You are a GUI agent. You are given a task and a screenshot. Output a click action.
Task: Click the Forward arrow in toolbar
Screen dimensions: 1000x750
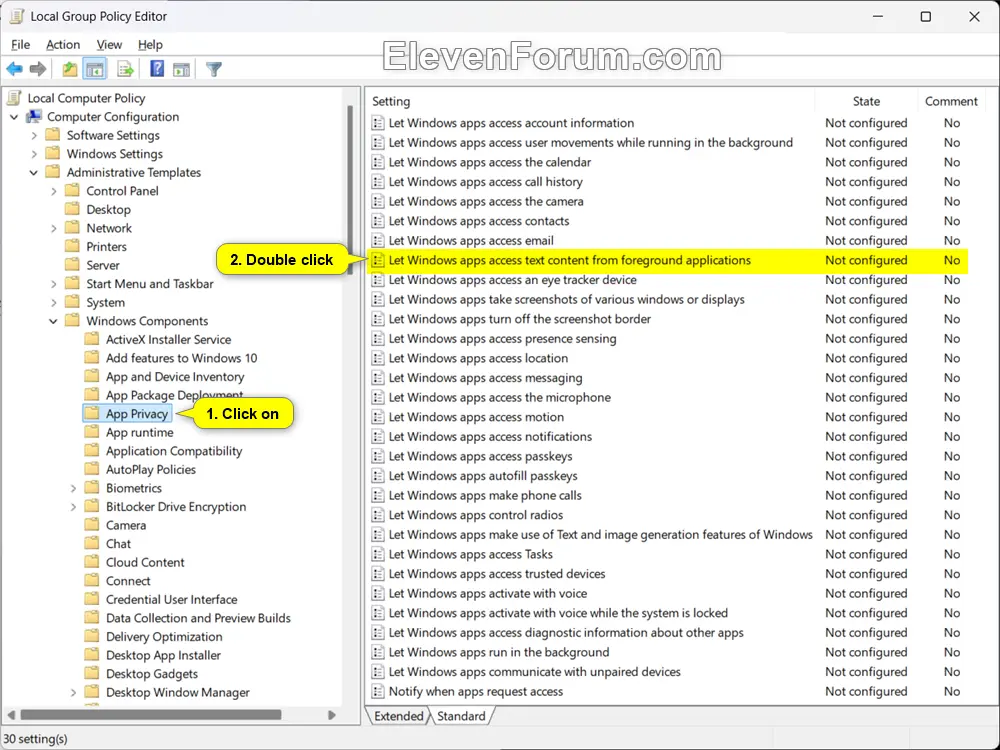pos(38,69)
